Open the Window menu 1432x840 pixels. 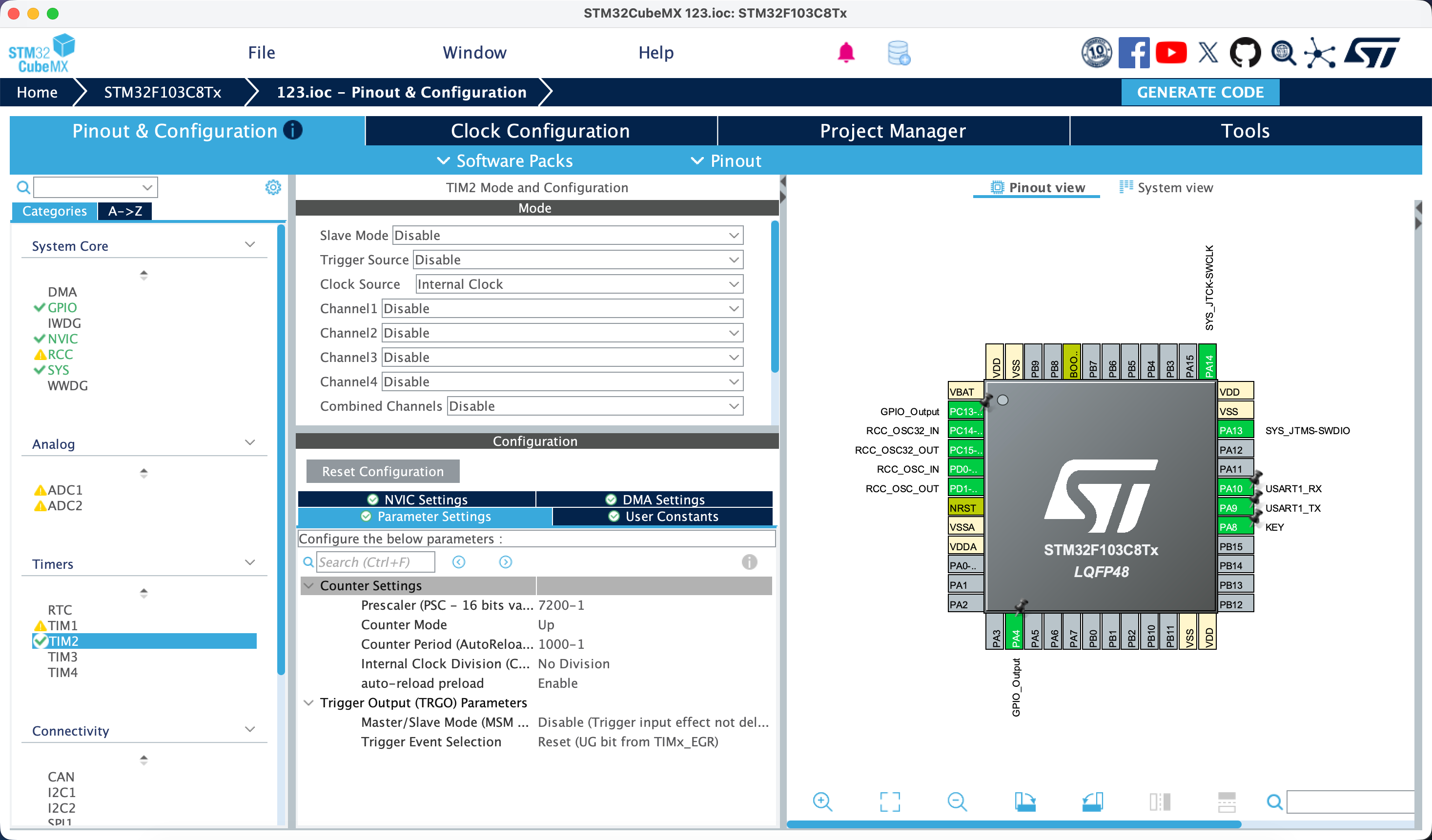pyautogui.click(x=474, y=52)
